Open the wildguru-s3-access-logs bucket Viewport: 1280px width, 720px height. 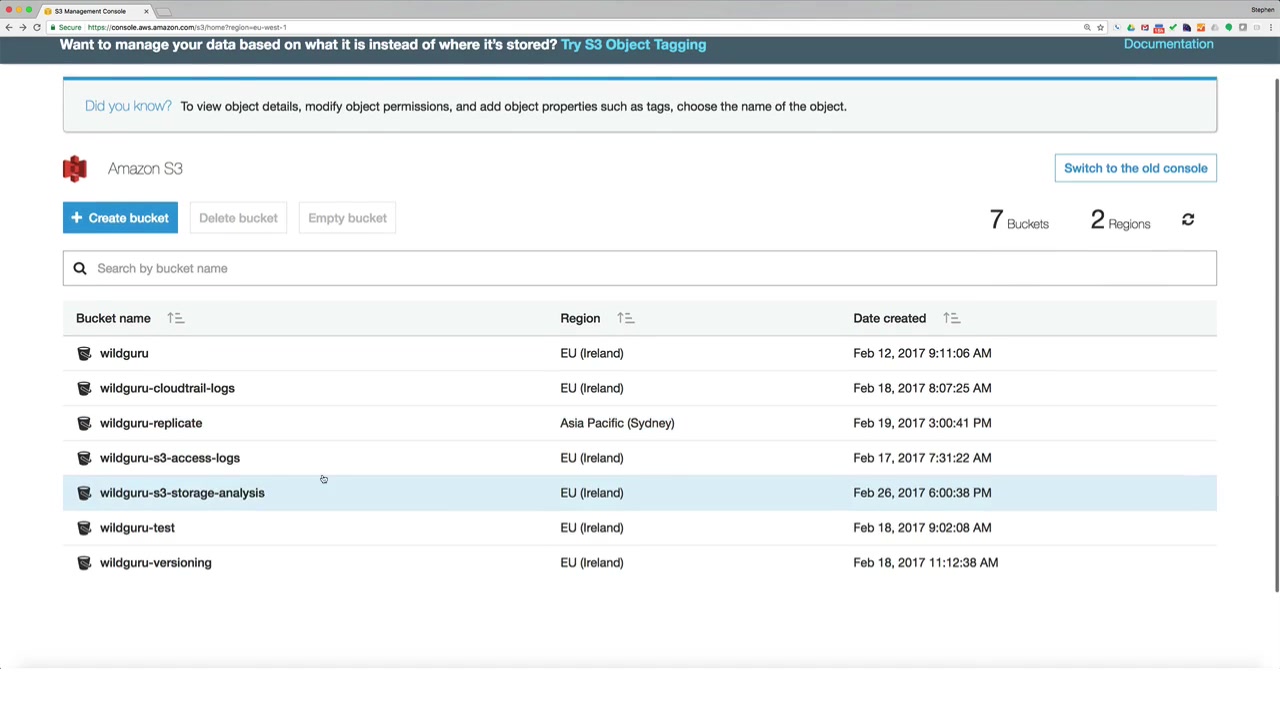(170, 458)
